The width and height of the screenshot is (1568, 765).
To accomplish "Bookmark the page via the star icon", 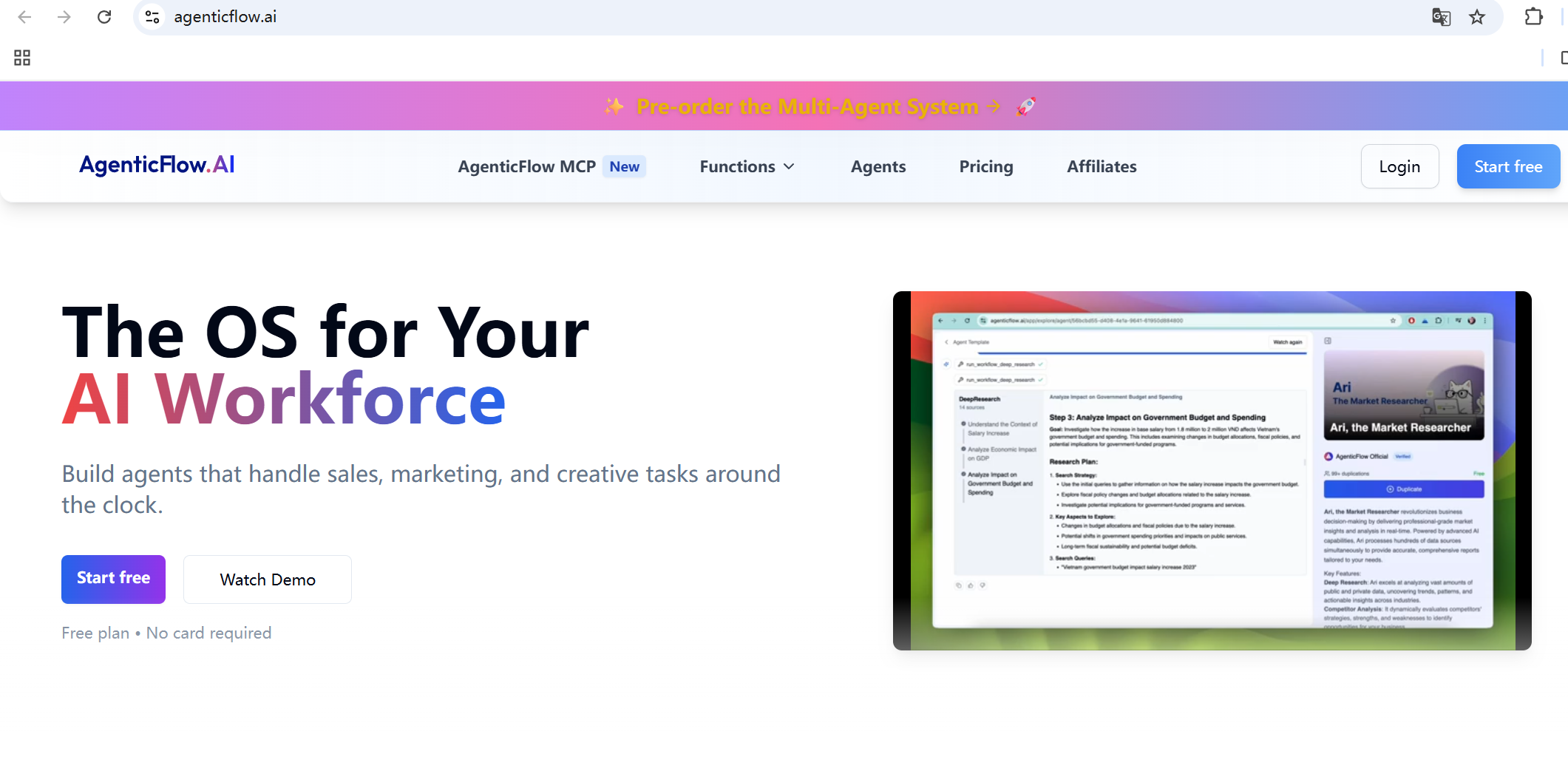I will click(x=1477, y=16).
